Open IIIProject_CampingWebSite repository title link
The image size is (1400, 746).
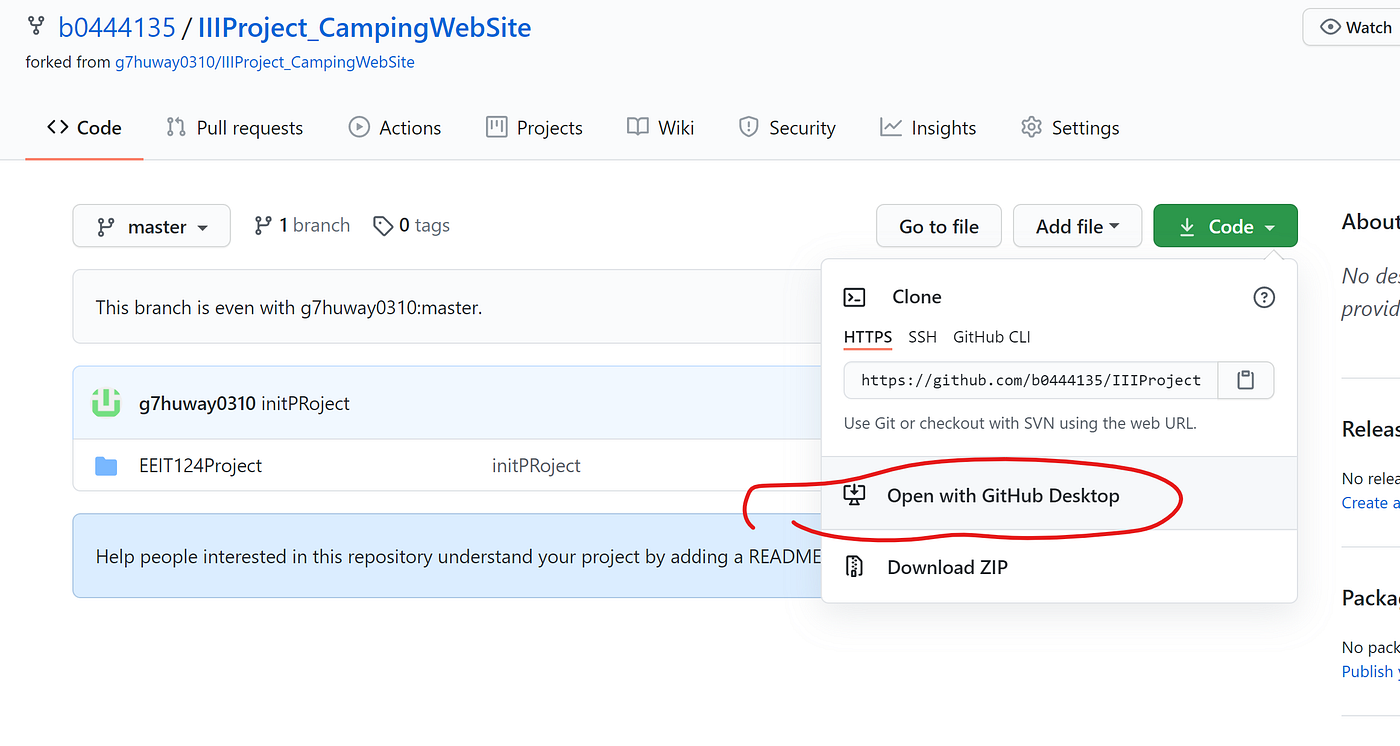tap(365, 27)
